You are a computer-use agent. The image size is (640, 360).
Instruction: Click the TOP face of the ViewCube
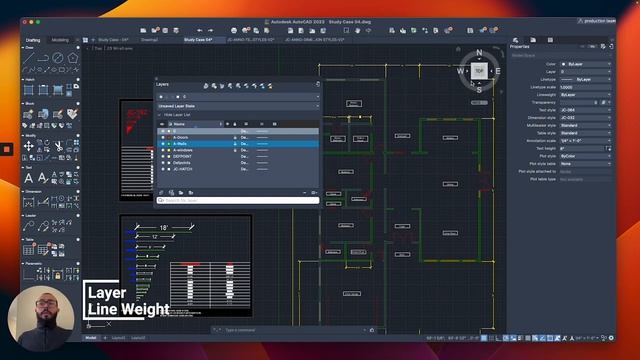(x=479, y=71)
